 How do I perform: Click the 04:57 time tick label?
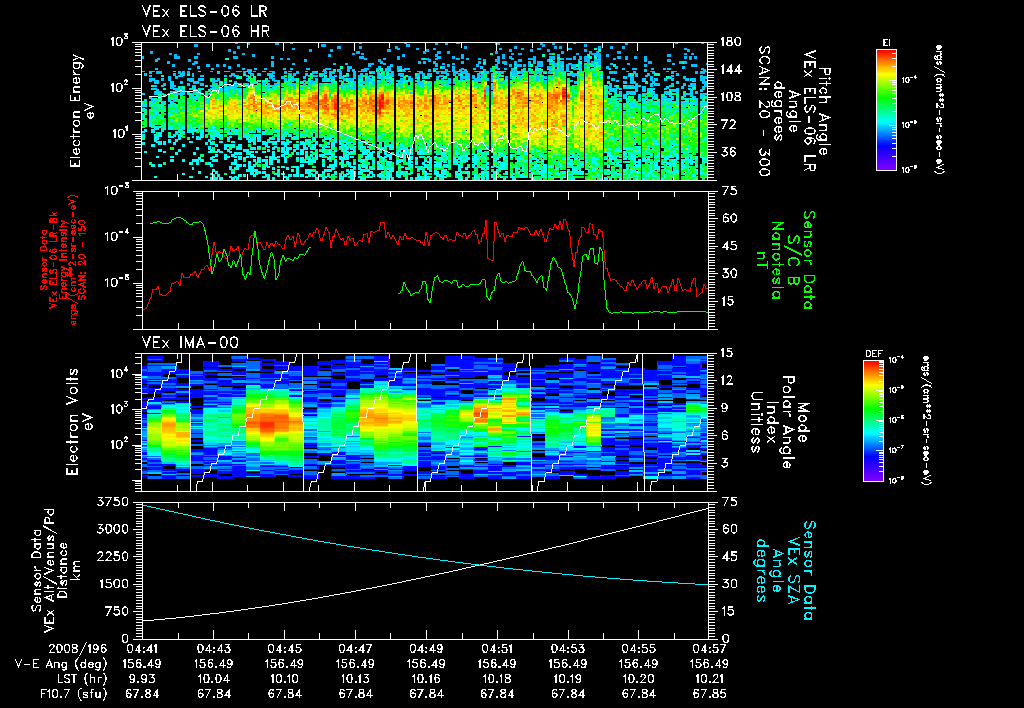[709, 649]
